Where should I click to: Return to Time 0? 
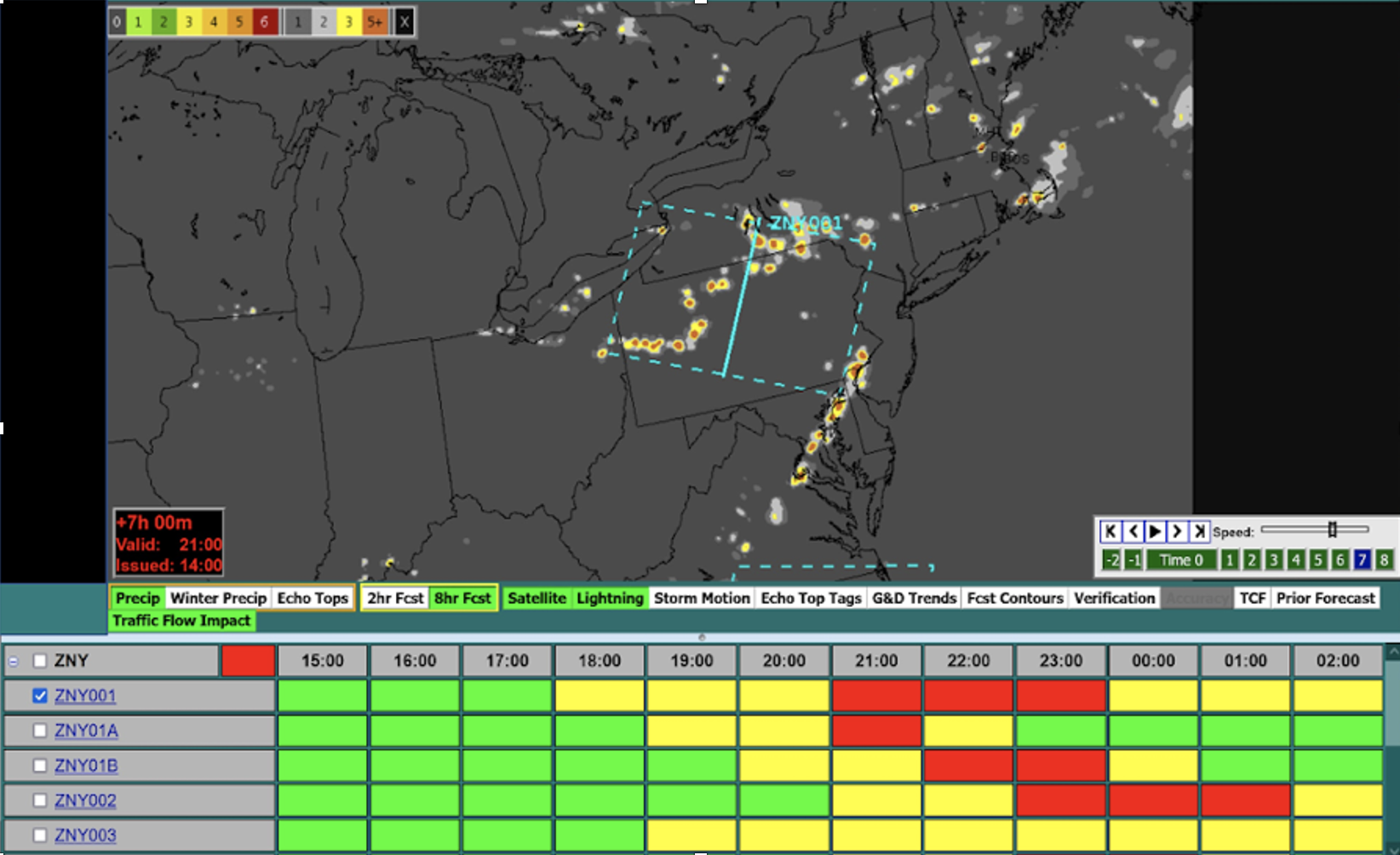pos(1181,559)
